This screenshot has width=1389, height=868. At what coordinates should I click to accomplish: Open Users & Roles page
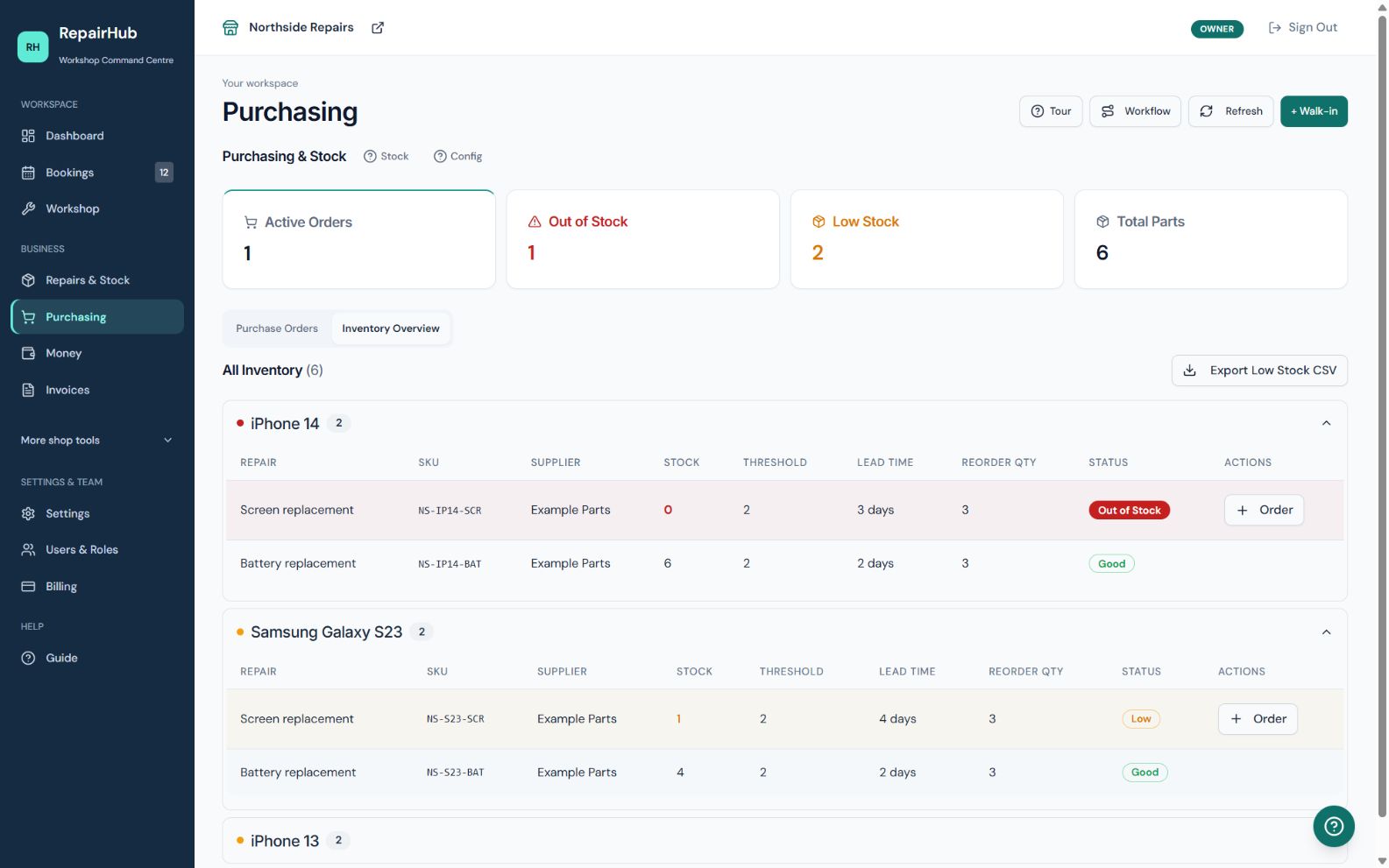97,550
